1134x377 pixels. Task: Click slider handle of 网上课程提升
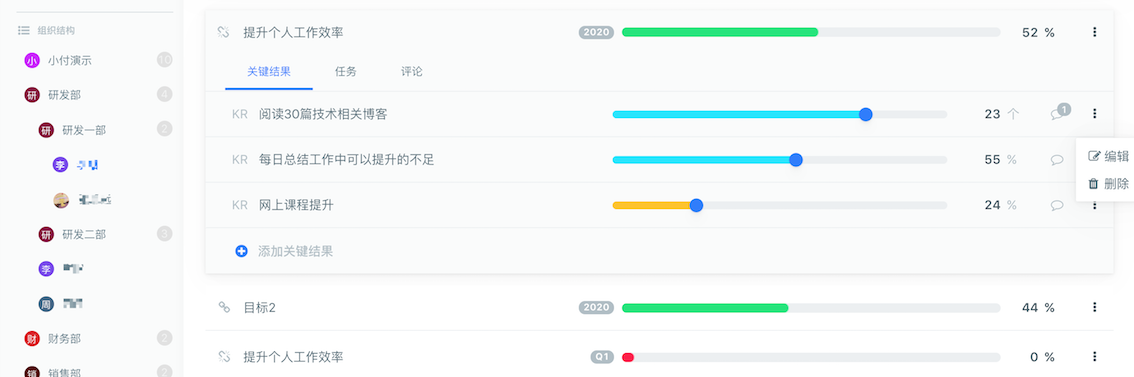tap(696, 206)
